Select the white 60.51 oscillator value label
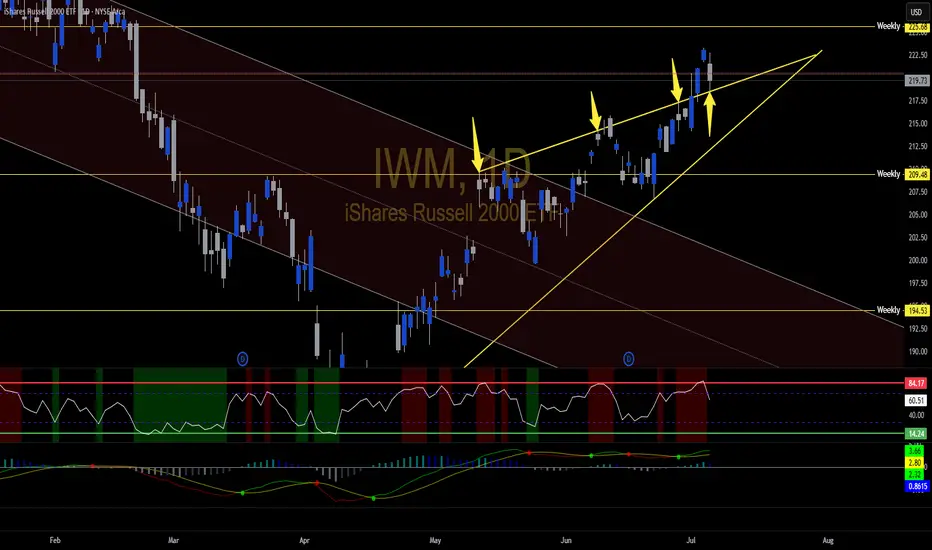 point(916,400)
